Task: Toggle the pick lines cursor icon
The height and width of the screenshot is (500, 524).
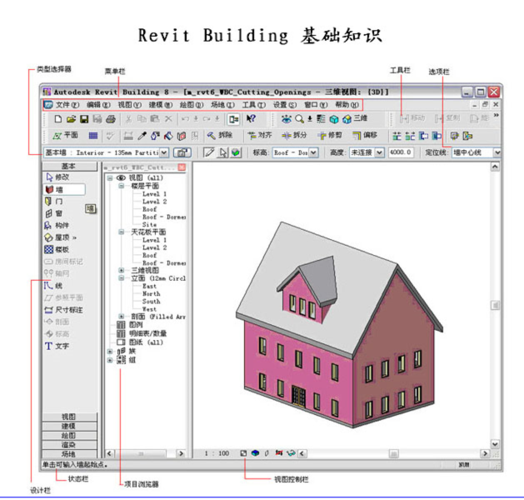Action: click(223, 153)
